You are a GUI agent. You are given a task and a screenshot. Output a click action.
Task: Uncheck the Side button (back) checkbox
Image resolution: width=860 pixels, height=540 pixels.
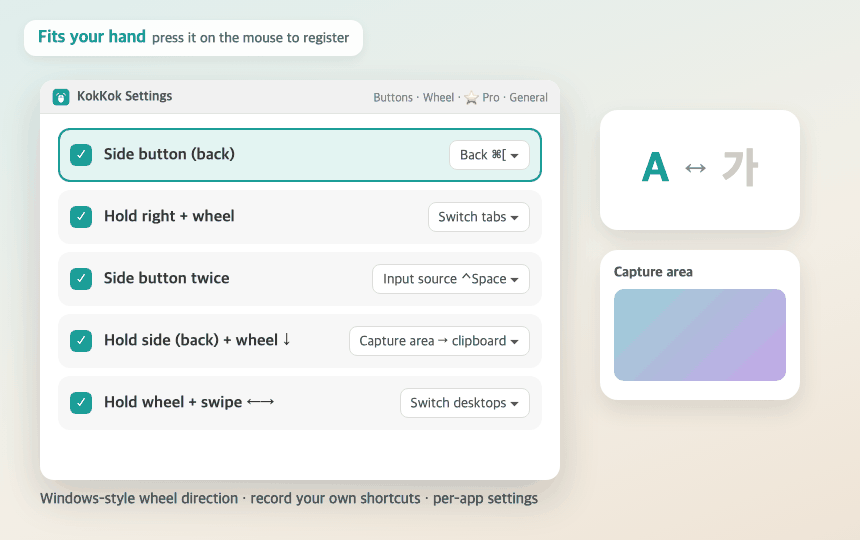click(81, 155)
